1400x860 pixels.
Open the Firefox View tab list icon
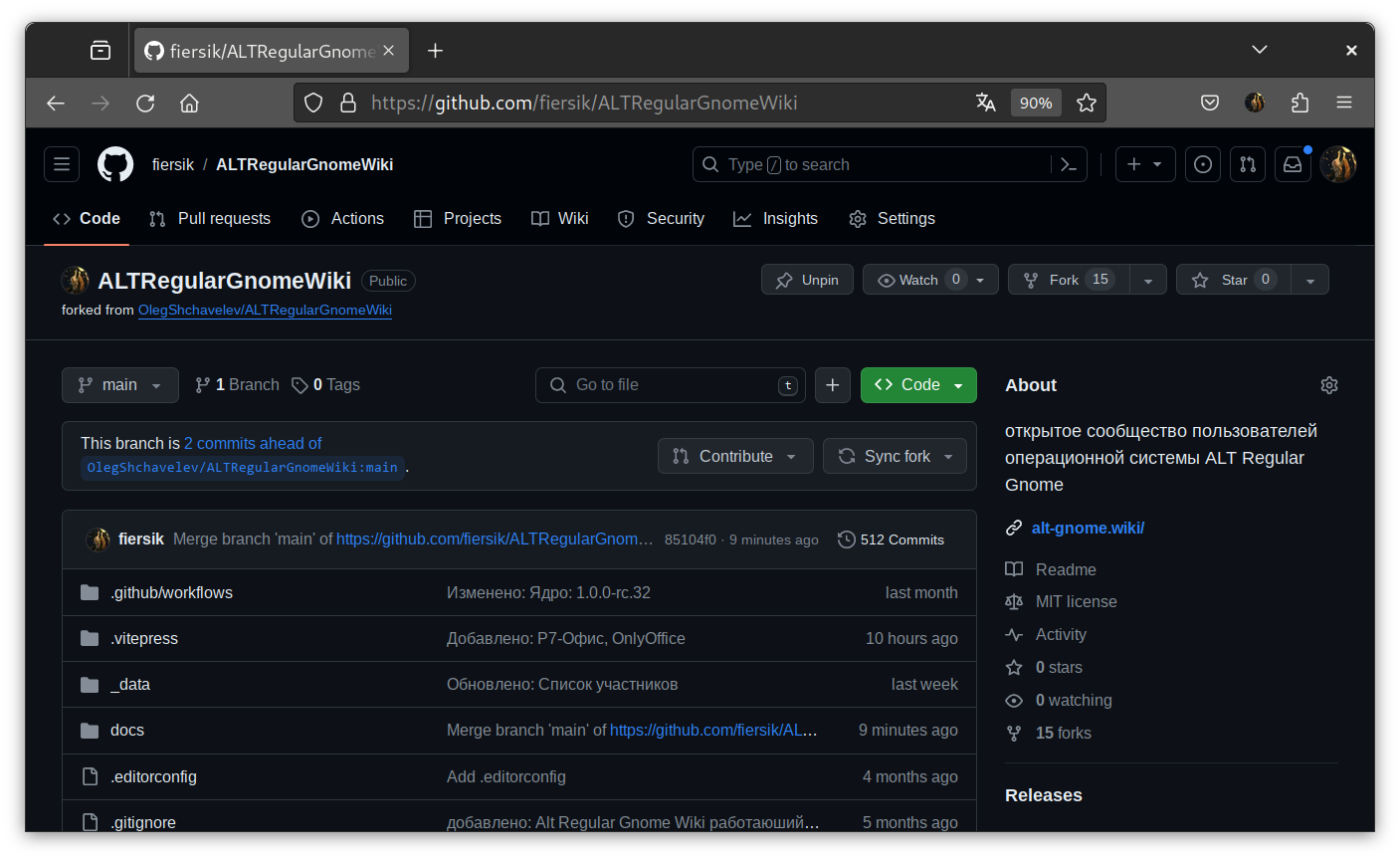(x=100, y=50)
